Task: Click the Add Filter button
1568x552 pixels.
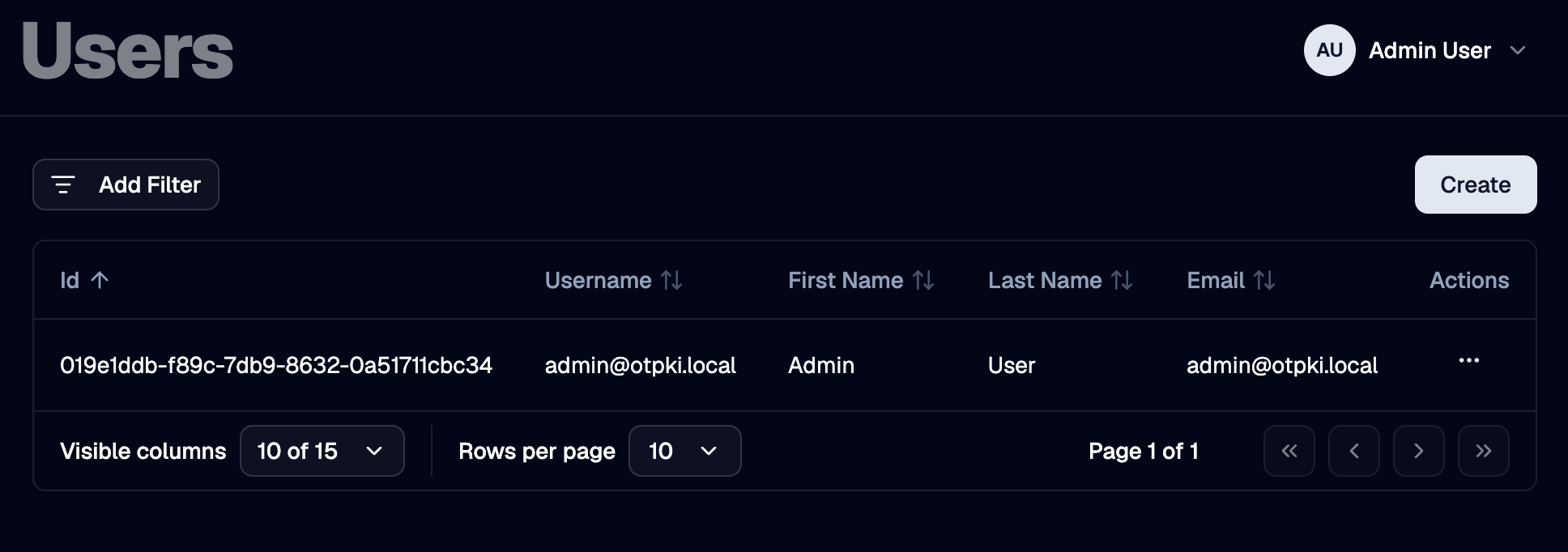Action: (x=126, y=185)
